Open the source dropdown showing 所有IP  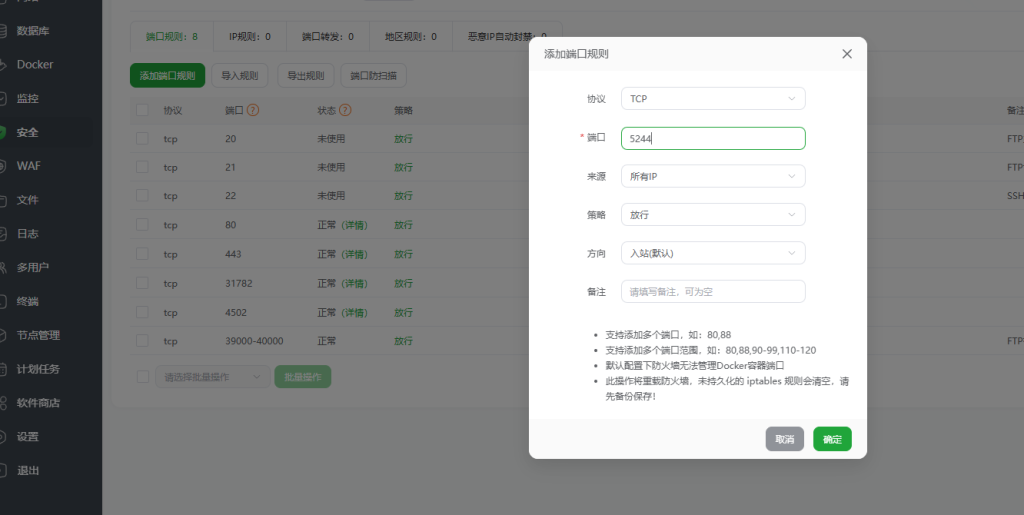(712, 176)
